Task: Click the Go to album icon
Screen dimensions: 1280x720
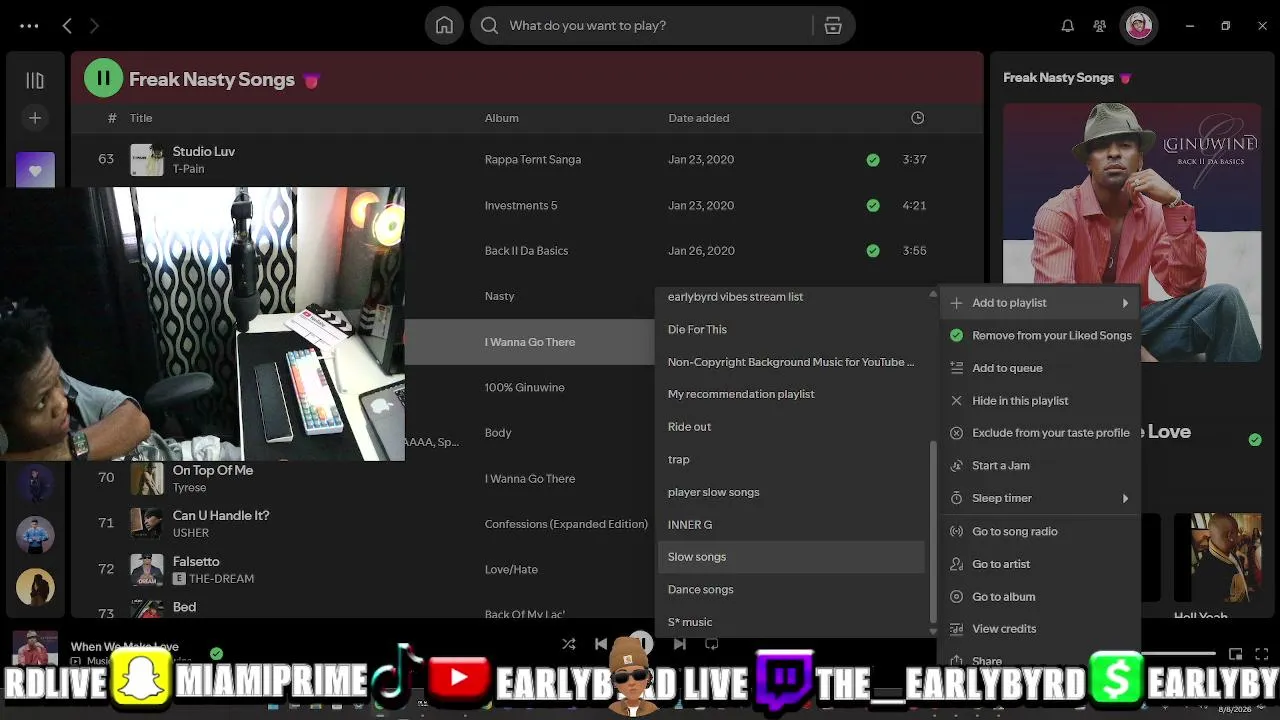Action: coord(956,597)
